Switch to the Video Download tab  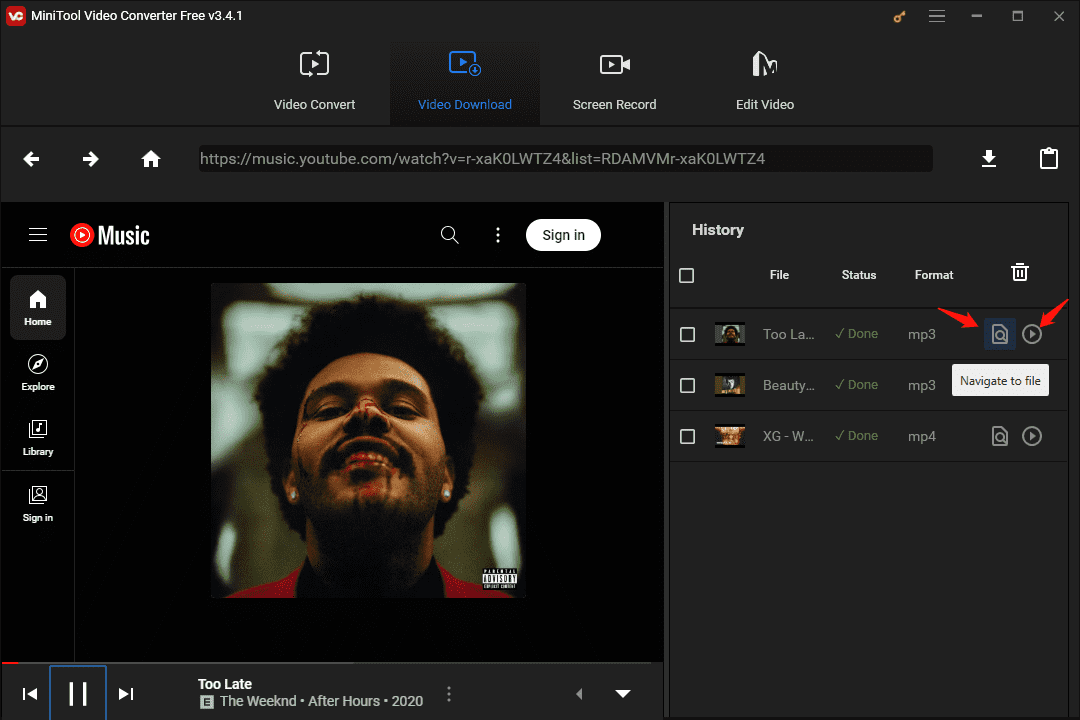[465, 83]
